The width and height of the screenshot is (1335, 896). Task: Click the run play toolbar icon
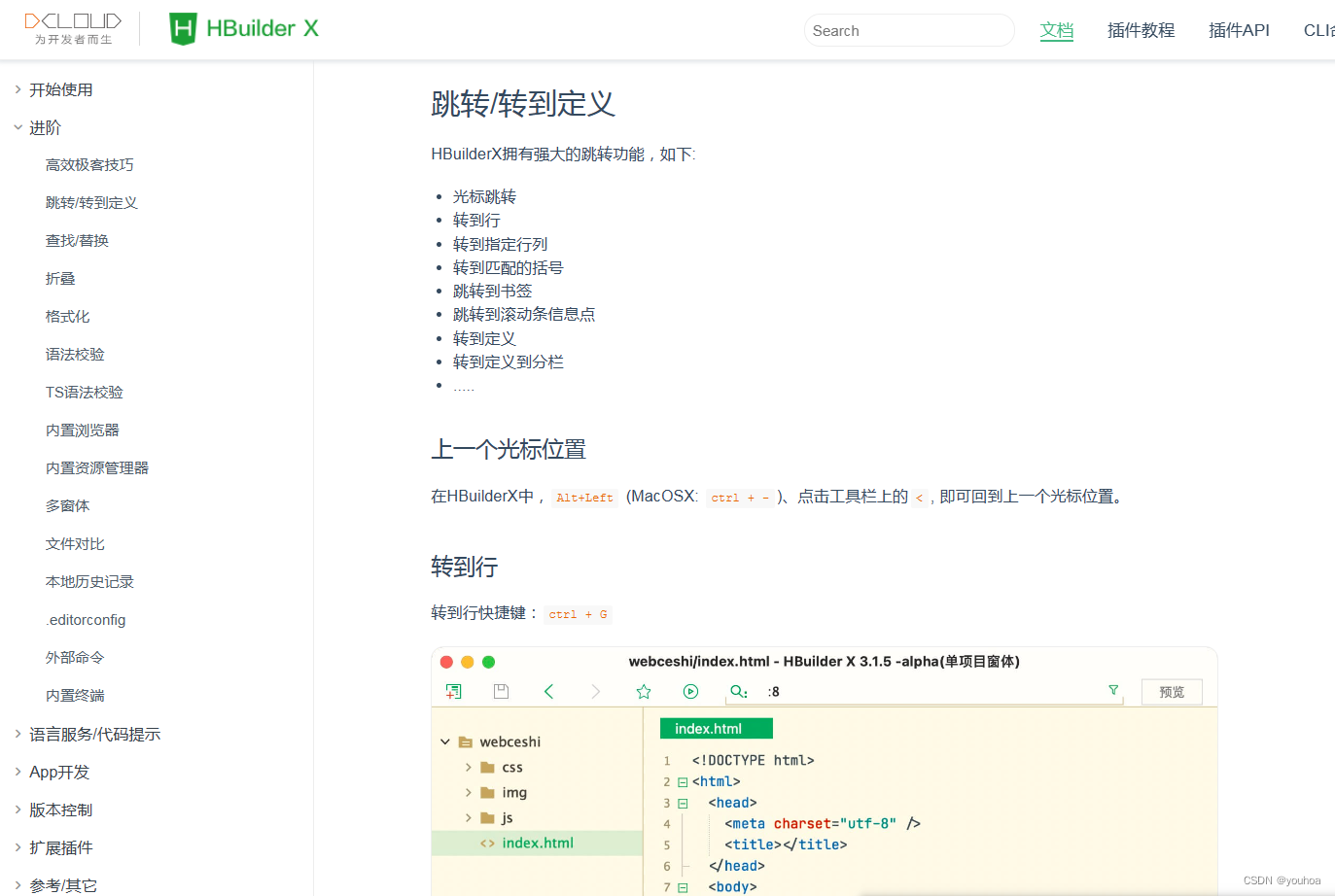[x=691, y=691]
